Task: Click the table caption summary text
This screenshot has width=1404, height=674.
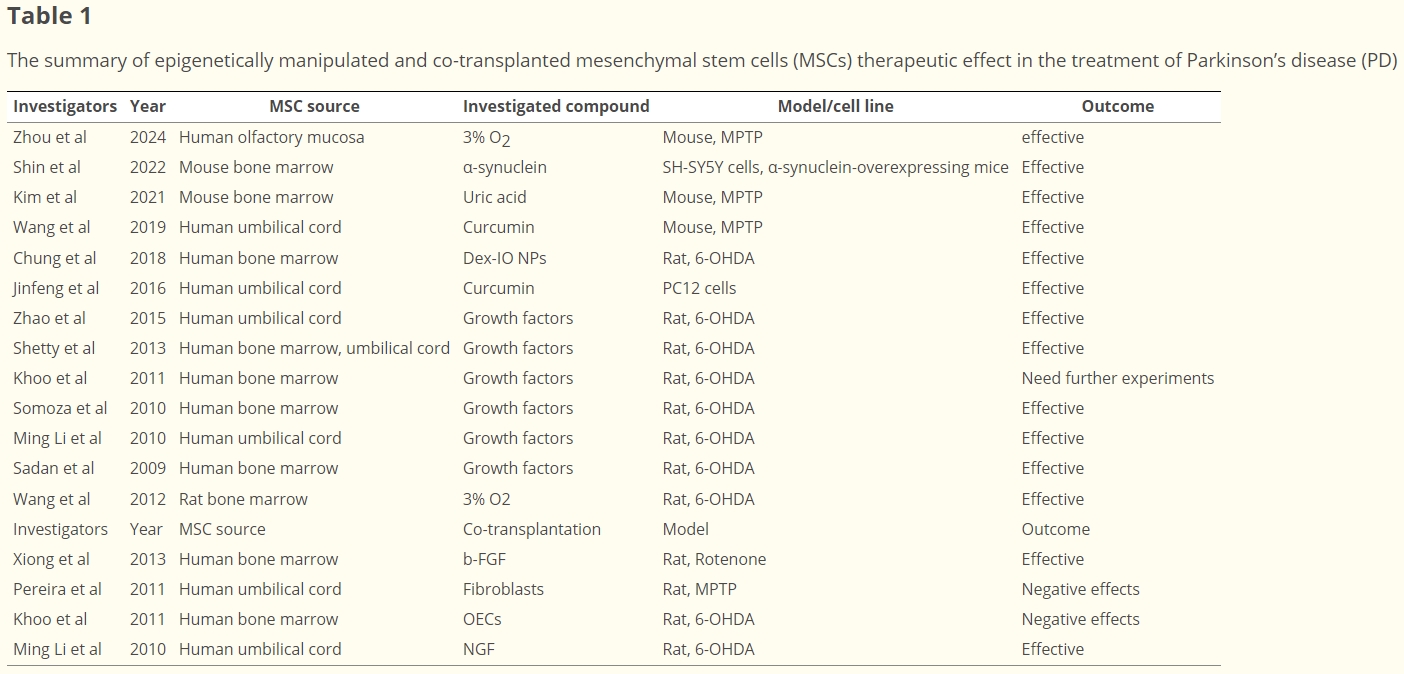Action: pyautogui.click(x=700, y=60)
